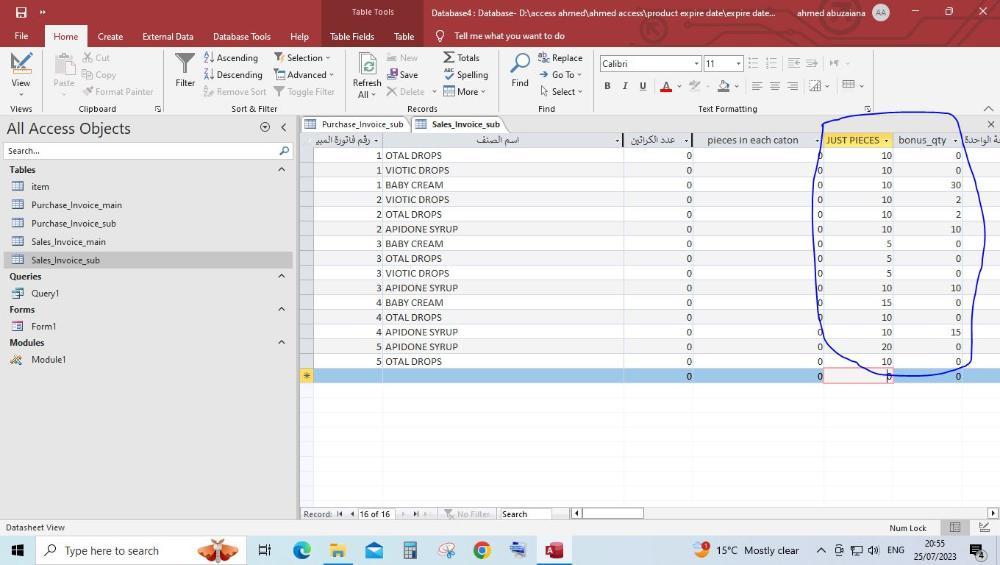Toggle Underline text formatting
This screenshot has height=565, width=1000.
coord(642,86)
